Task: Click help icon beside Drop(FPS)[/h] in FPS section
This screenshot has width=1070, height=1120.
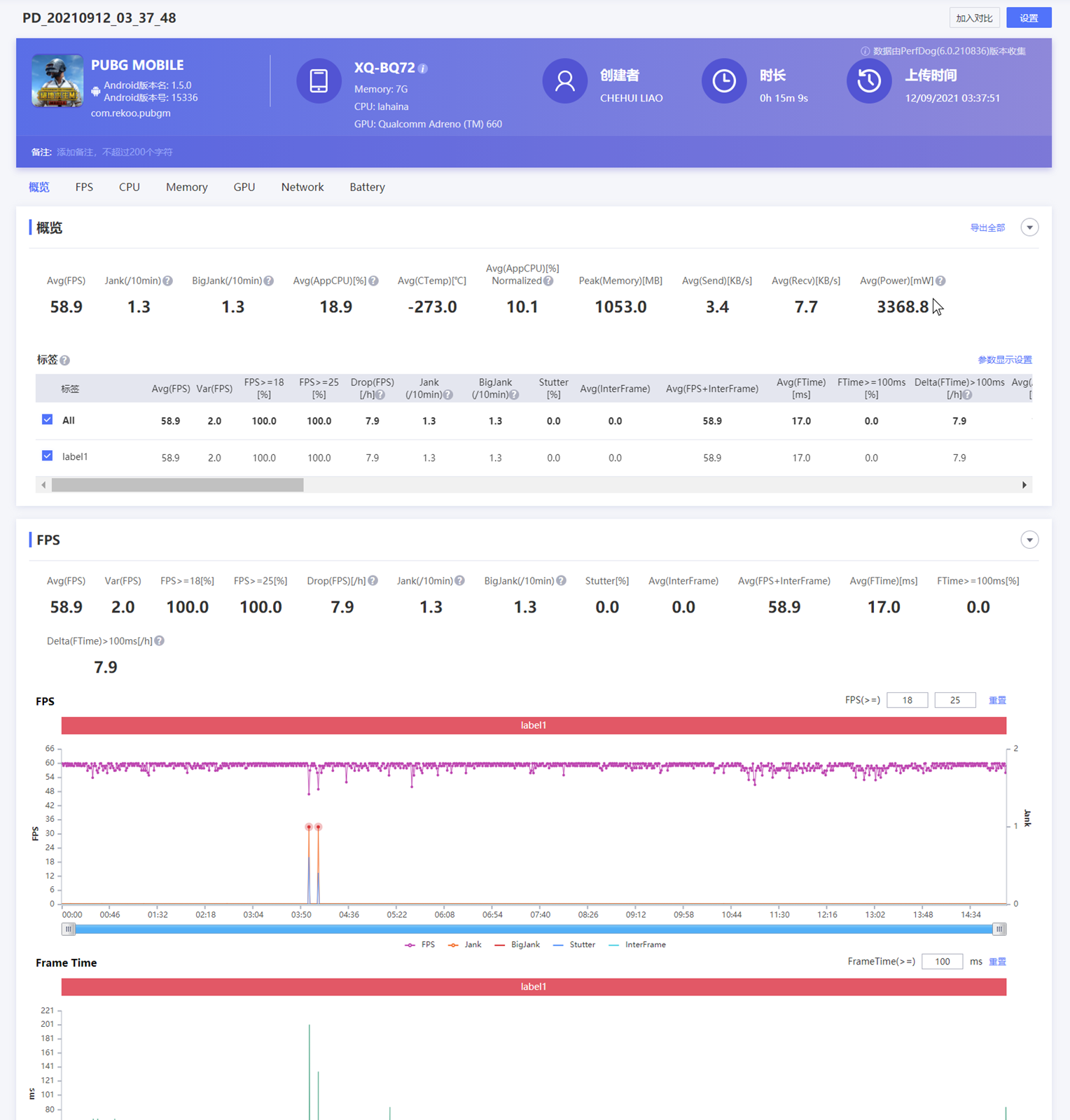Action: click(373, 581)
